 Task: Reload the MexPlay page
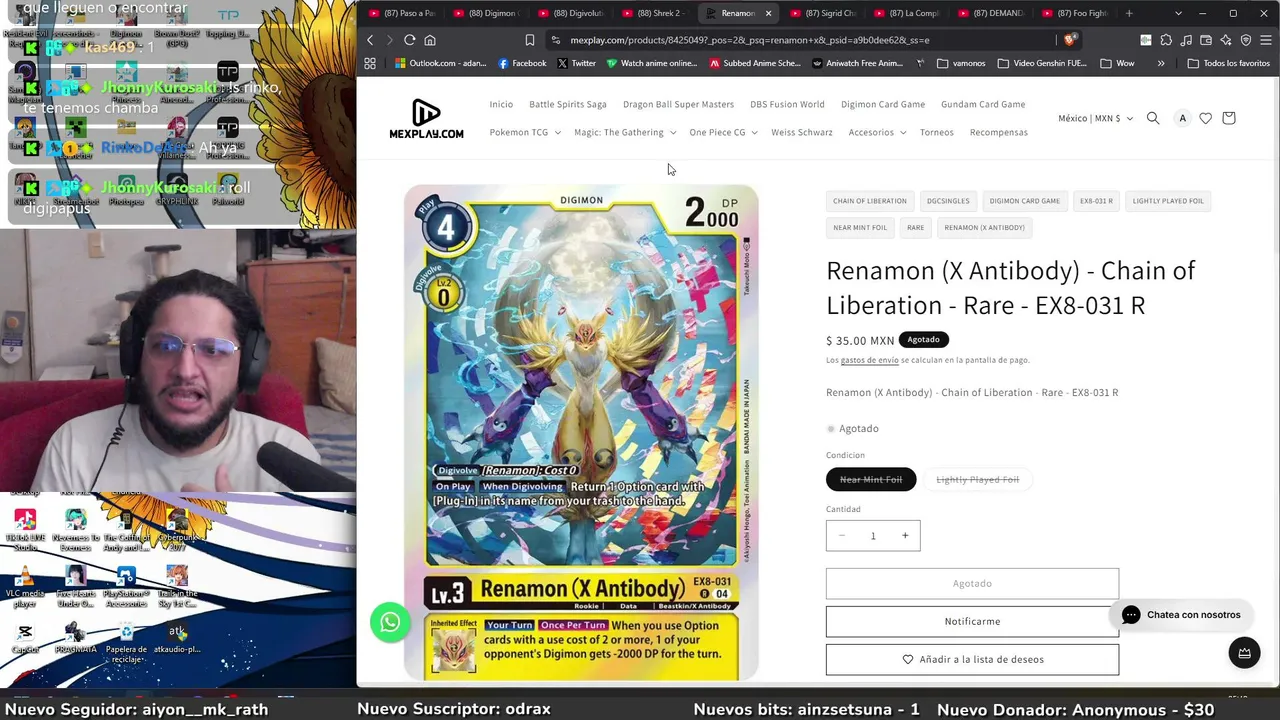[x=410, y=40]
